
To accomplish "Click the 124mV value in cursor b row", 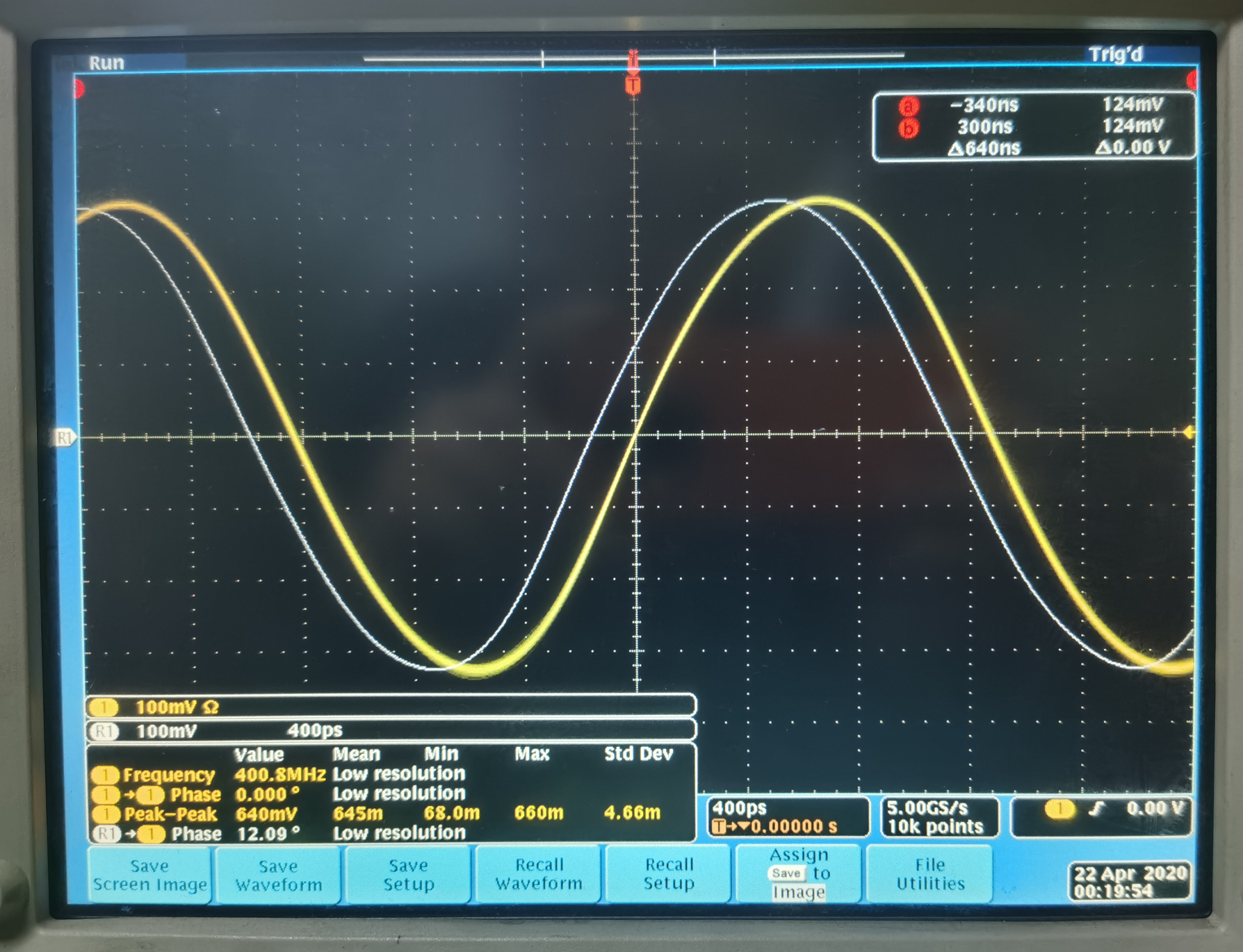I will 1133,126.
